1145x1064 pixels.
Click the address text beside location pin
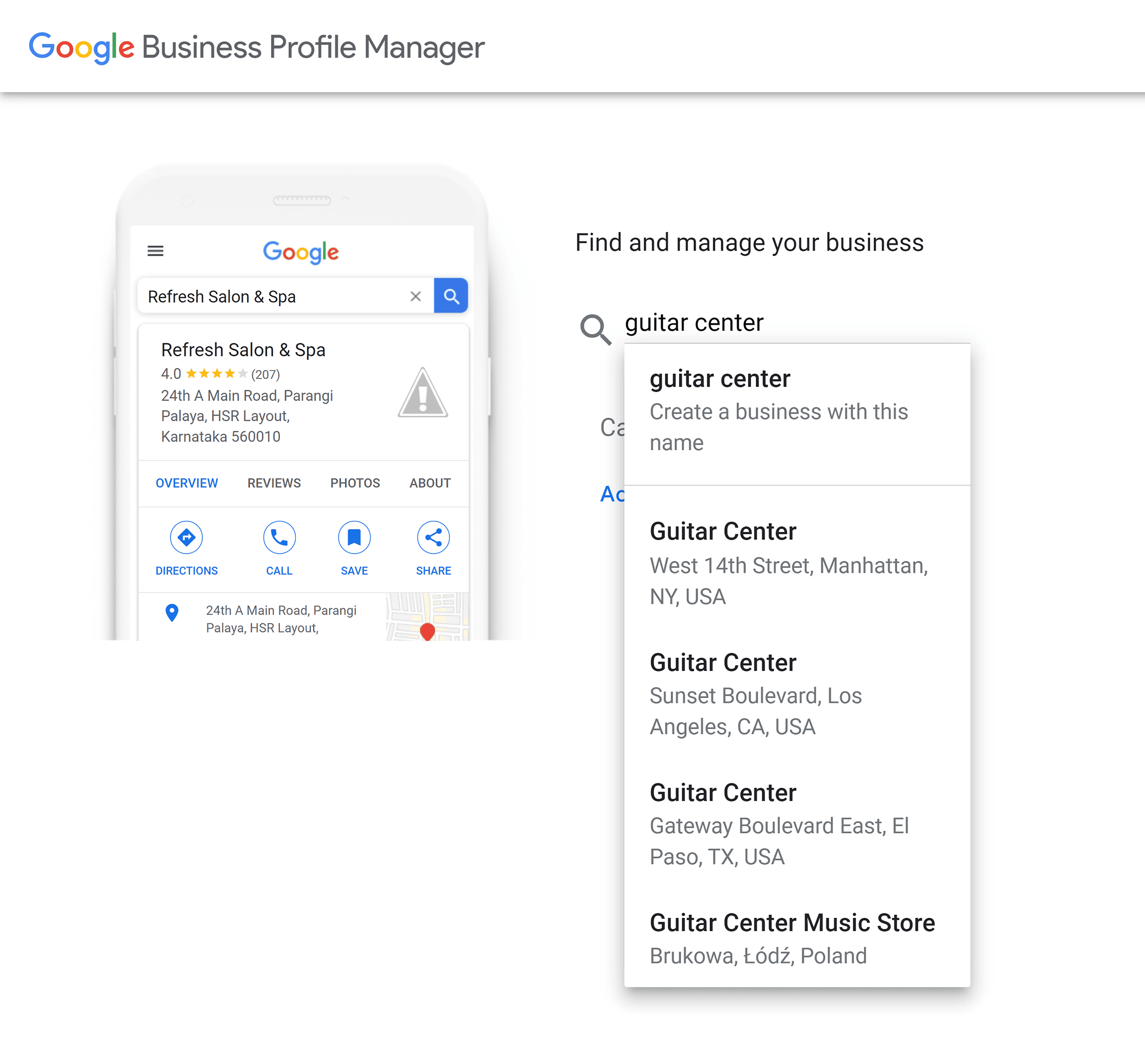[281, 619]
